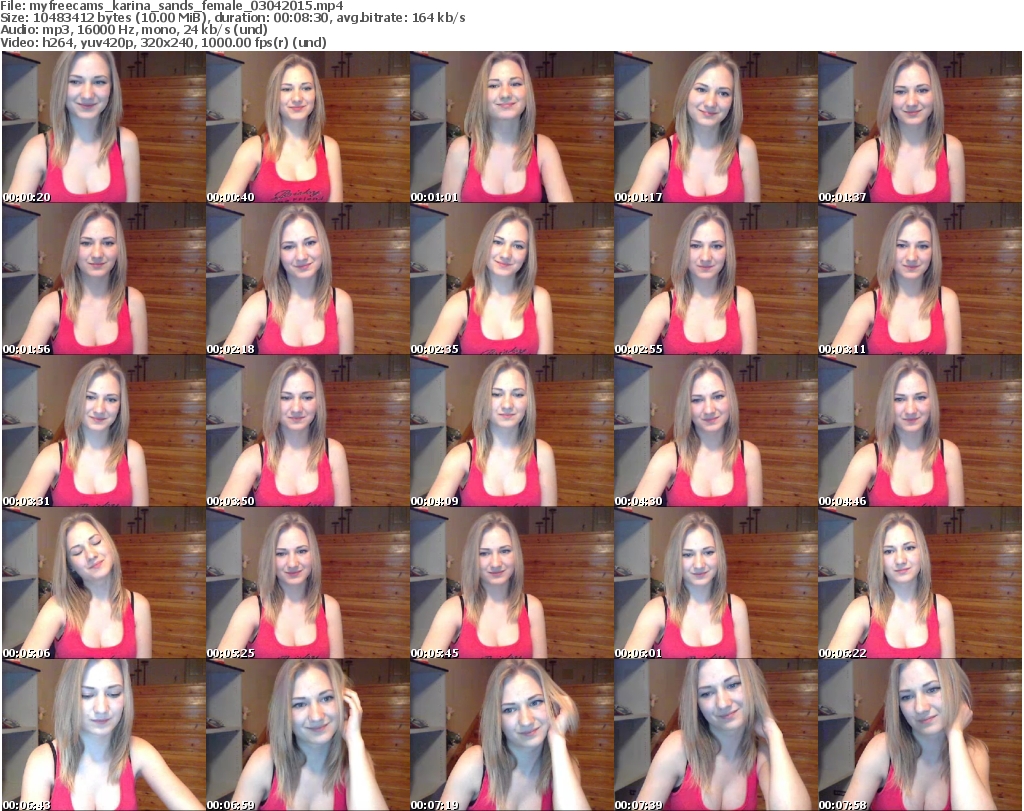Pick the frame timestamped 00:03:50
The width and height of the screenshot is (1024, 811).
(x=308, y=431)
